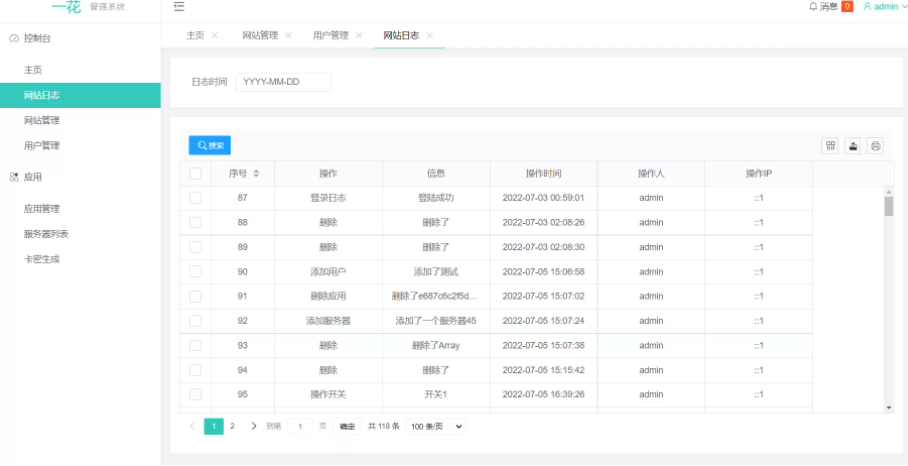Tick the checkbox for row 92
Viewport: 908px width, 466px height.
point(195,321)
